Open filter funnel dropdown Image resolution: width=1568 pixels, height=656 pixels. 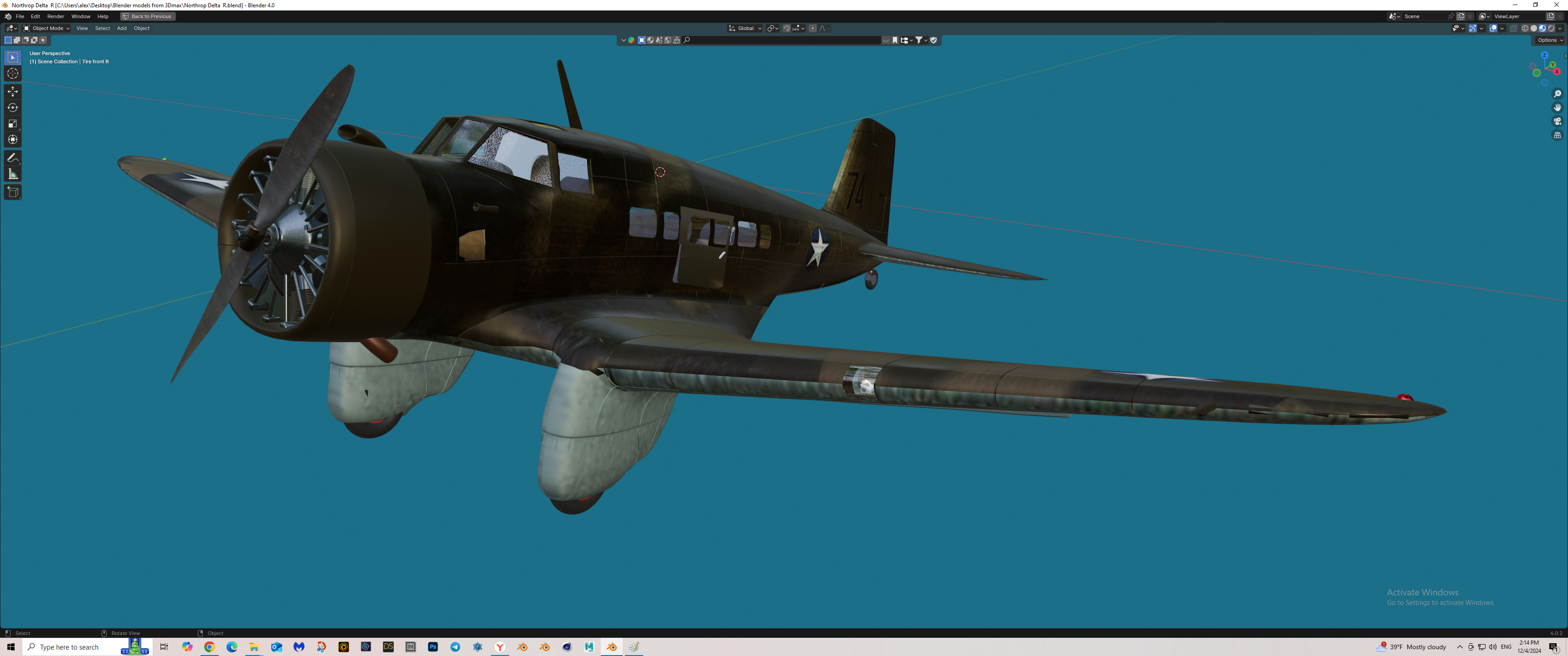pos(921,40)
